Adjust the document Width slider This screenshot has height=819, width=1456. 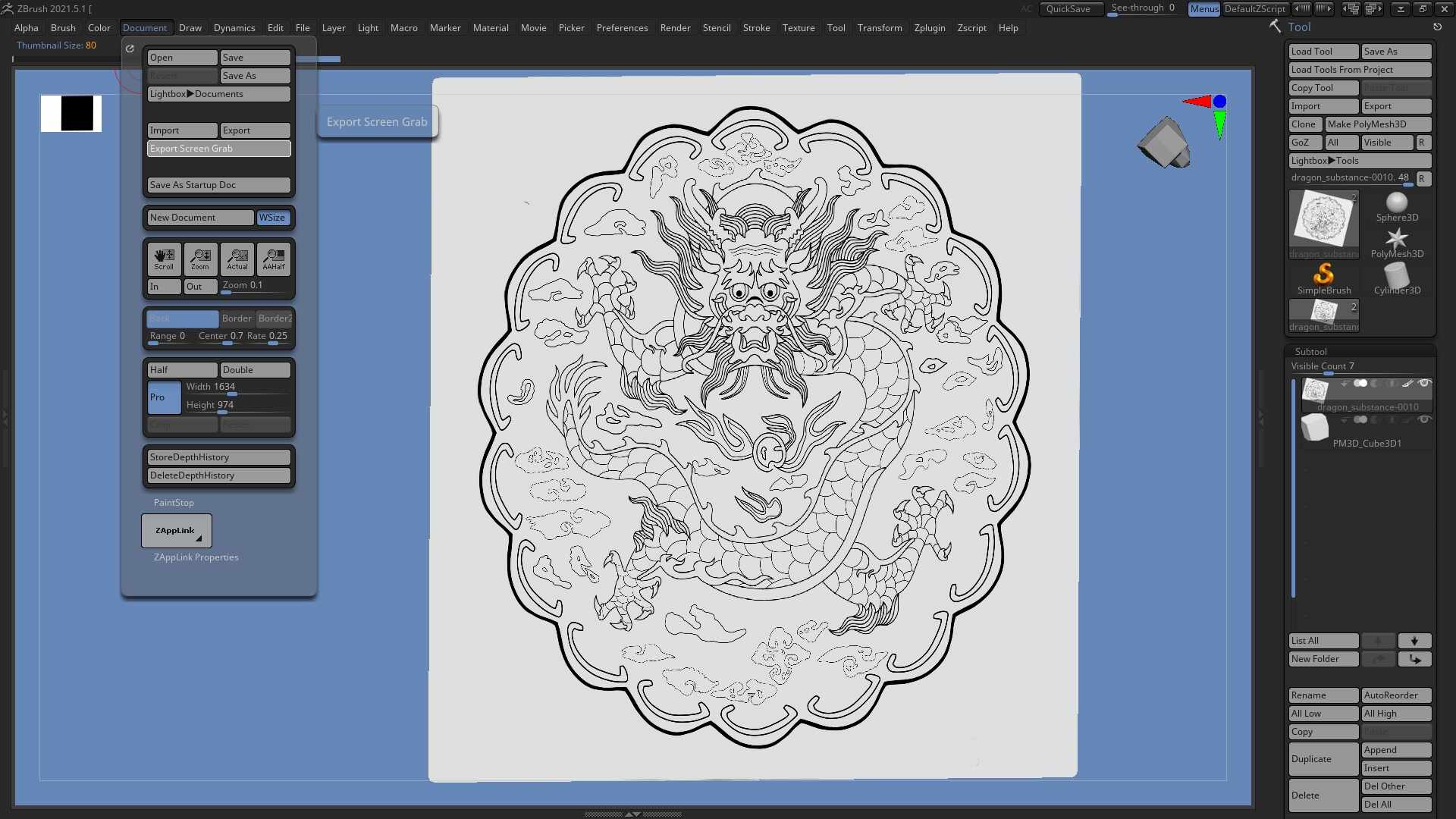coord(237,388)
